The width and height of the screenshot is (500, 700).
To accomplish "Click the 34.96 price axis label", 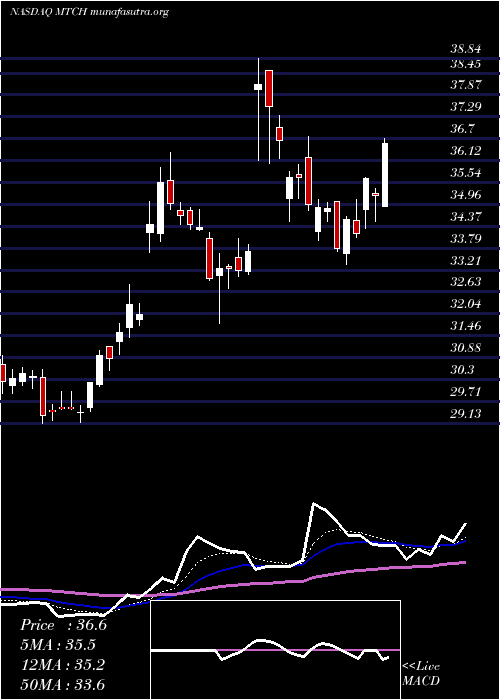I will pyautogui.click(x=466, y=195).
